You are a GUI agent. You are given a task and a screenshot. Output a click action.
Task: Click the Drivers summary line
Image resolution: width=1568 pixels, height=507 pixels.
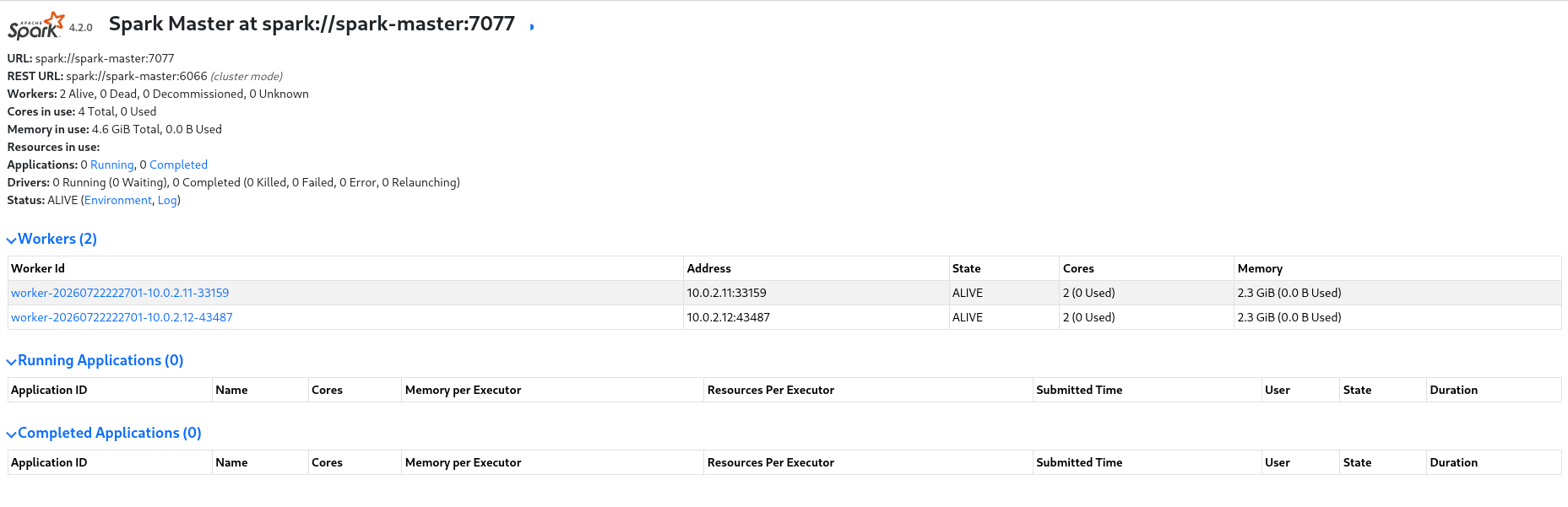tap(234, 182)
